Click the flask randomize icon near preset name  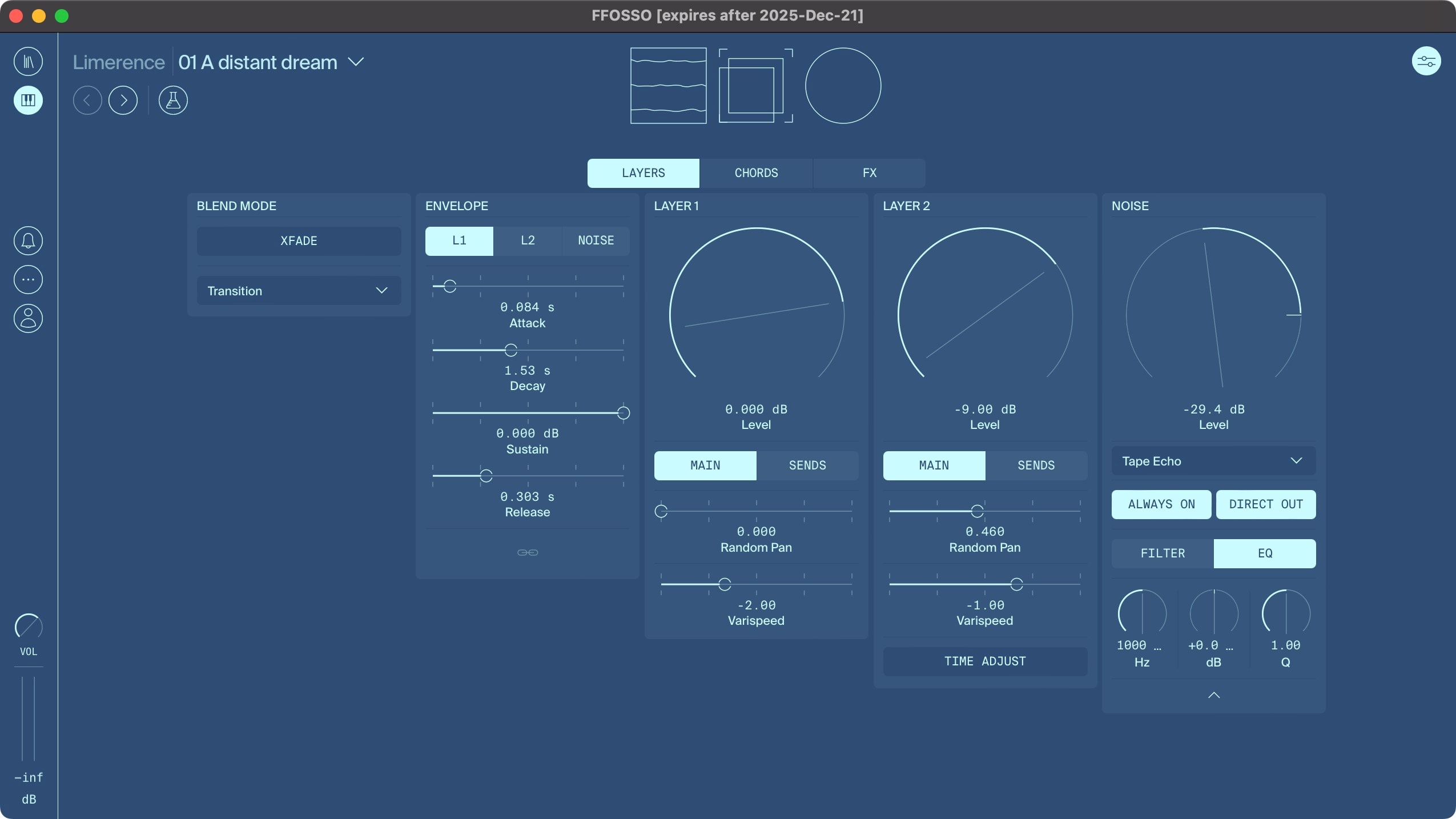[173, 101]
